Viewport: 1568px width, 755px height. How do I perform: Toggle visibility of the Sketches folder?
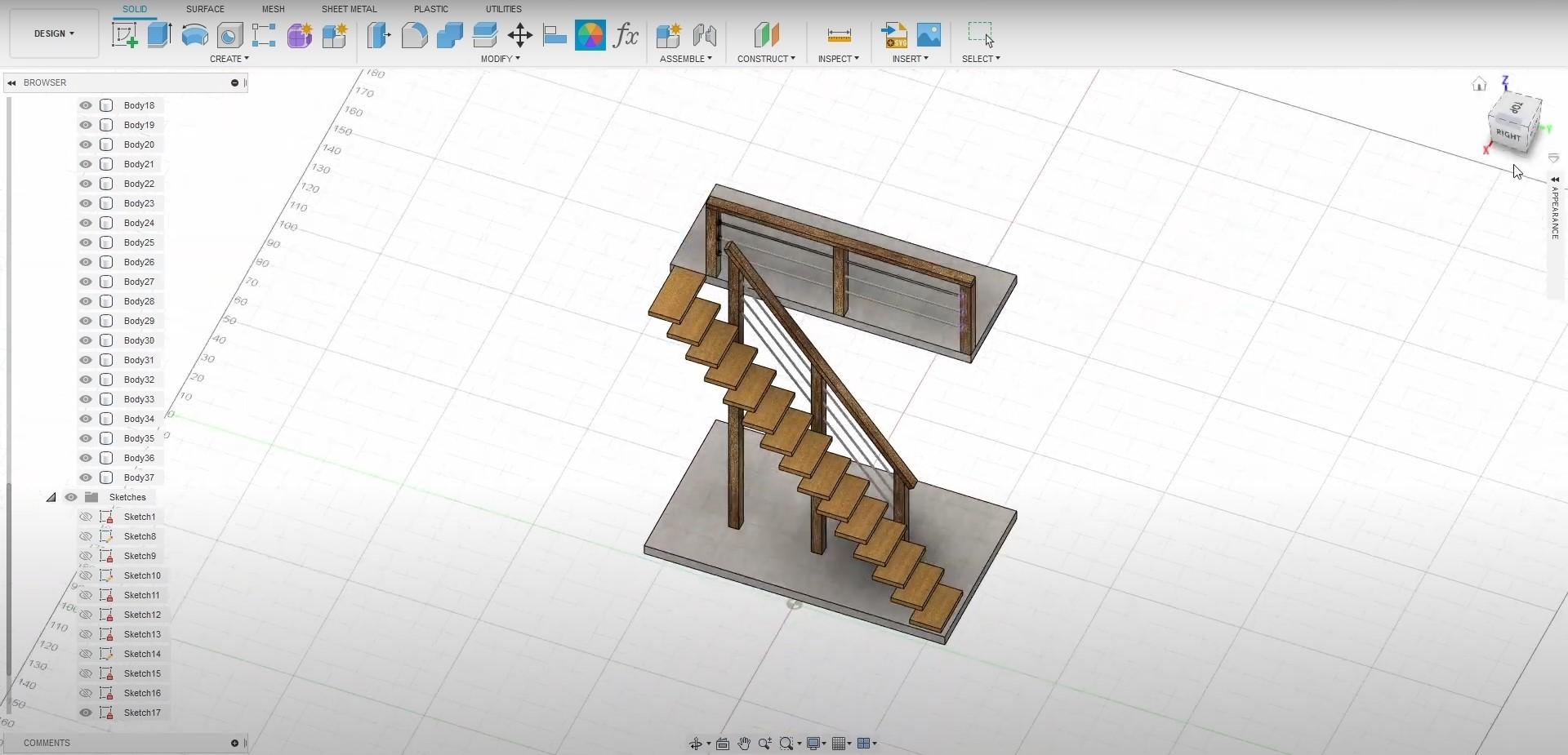71,497
